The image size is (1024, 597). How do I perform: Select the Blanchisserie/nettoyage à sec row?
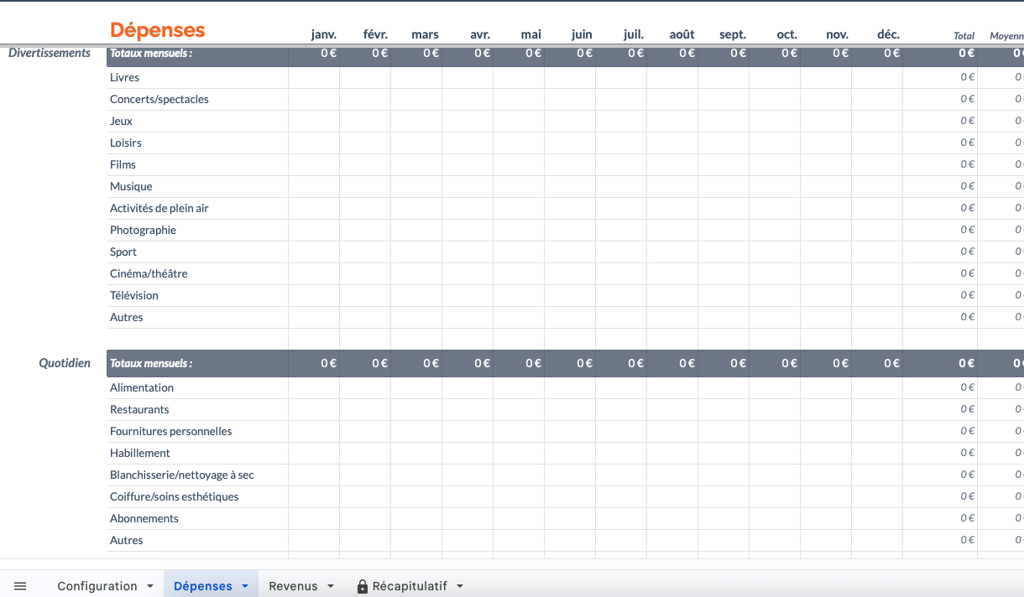point(182,475)
